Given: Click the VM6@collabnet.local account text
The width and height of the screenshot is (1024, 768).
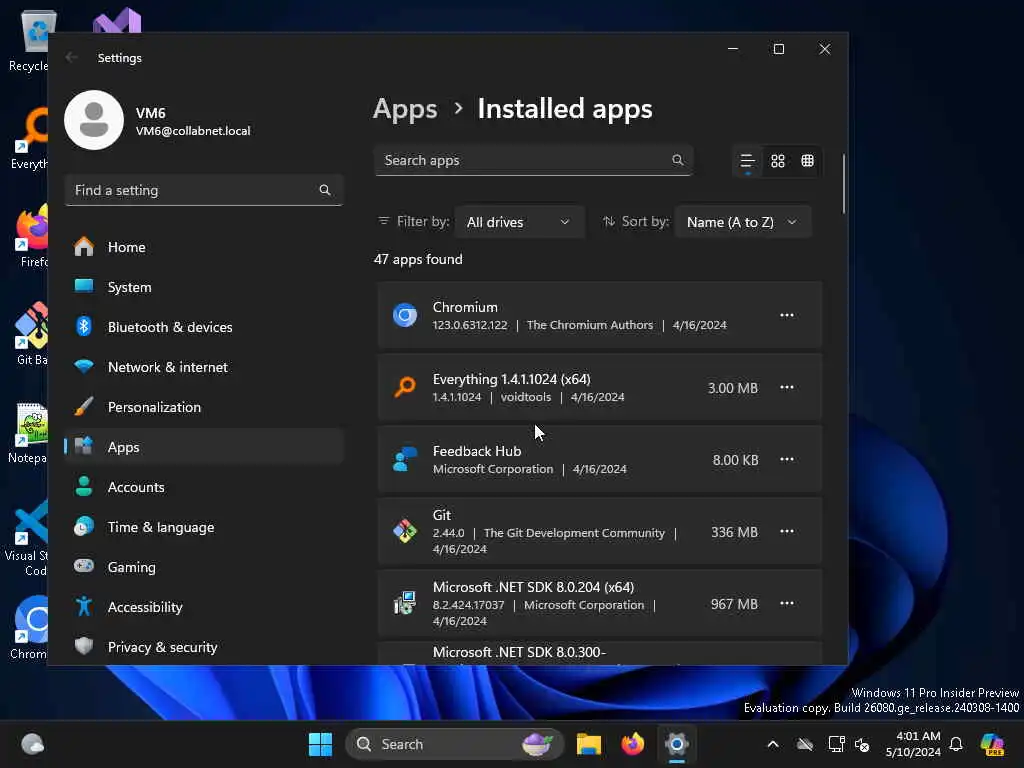Looking at the screenshot, I should pos(193,131).
